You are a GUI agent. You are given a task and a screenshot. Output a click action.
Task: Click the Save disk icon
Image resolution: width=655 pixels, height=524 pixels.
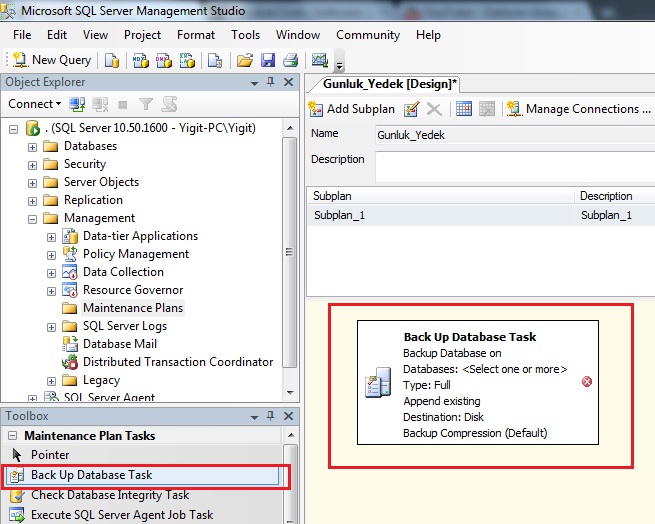[268, 60]
